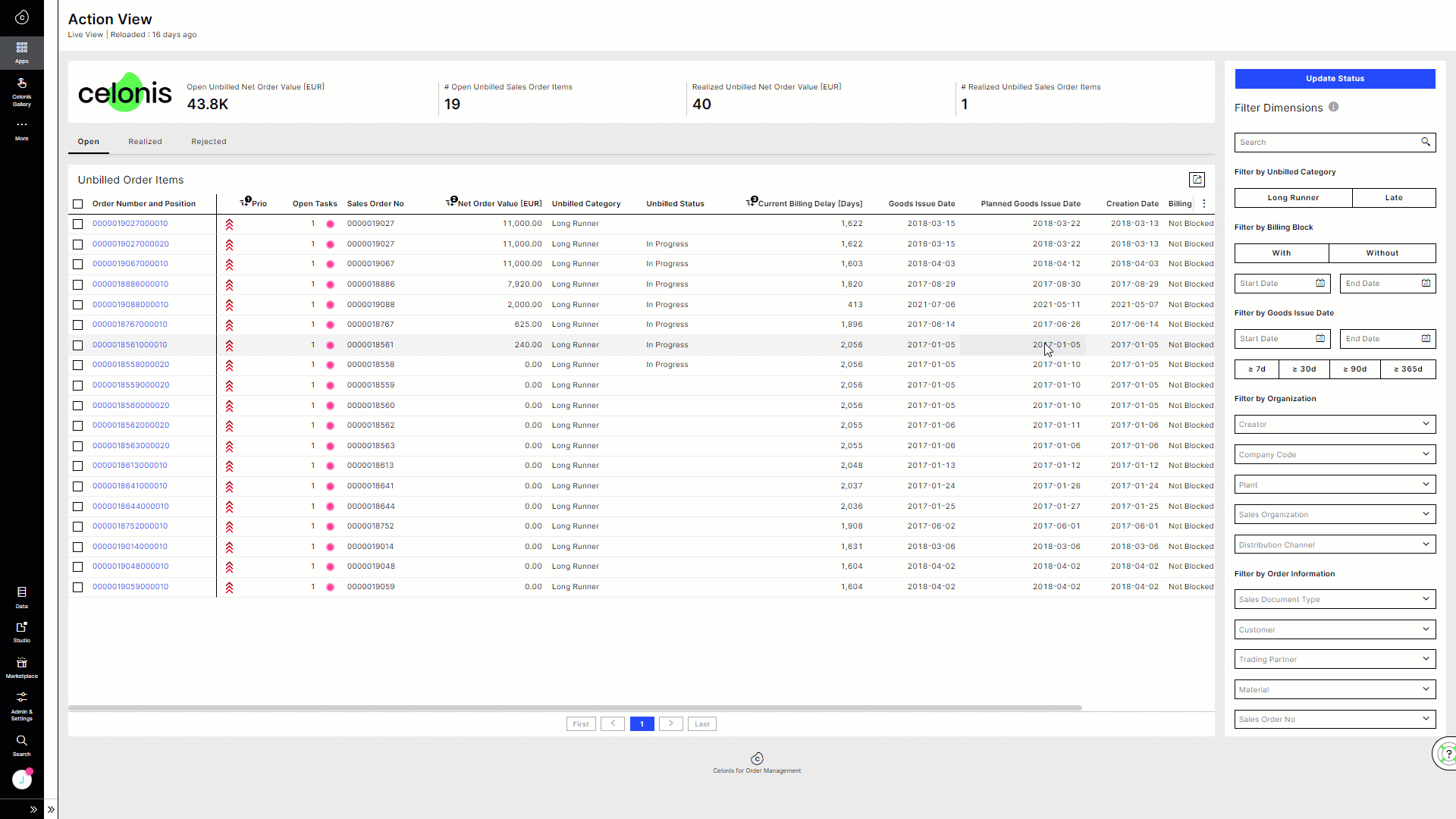The image size is (1456, 819).
Task: Expand the Sales Organization dropdown
Action: (1334, 514)
